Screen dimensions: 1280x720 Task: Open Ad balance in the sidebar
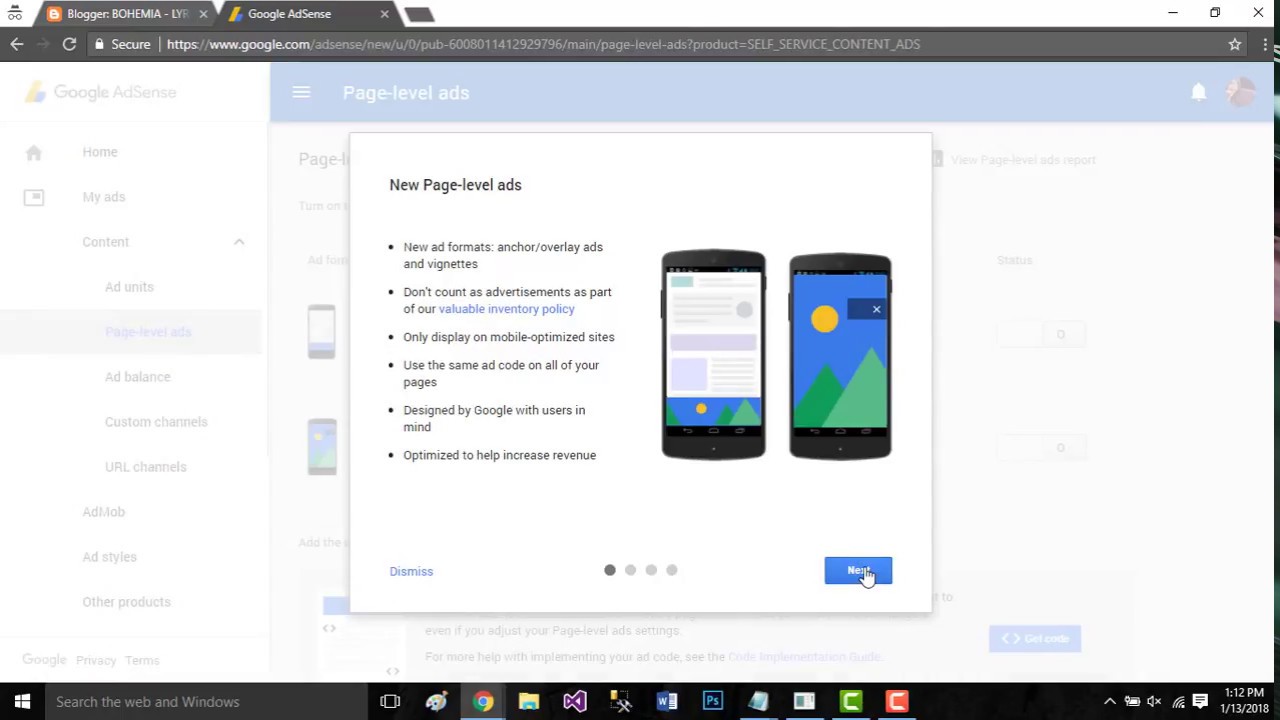[138, 377]
